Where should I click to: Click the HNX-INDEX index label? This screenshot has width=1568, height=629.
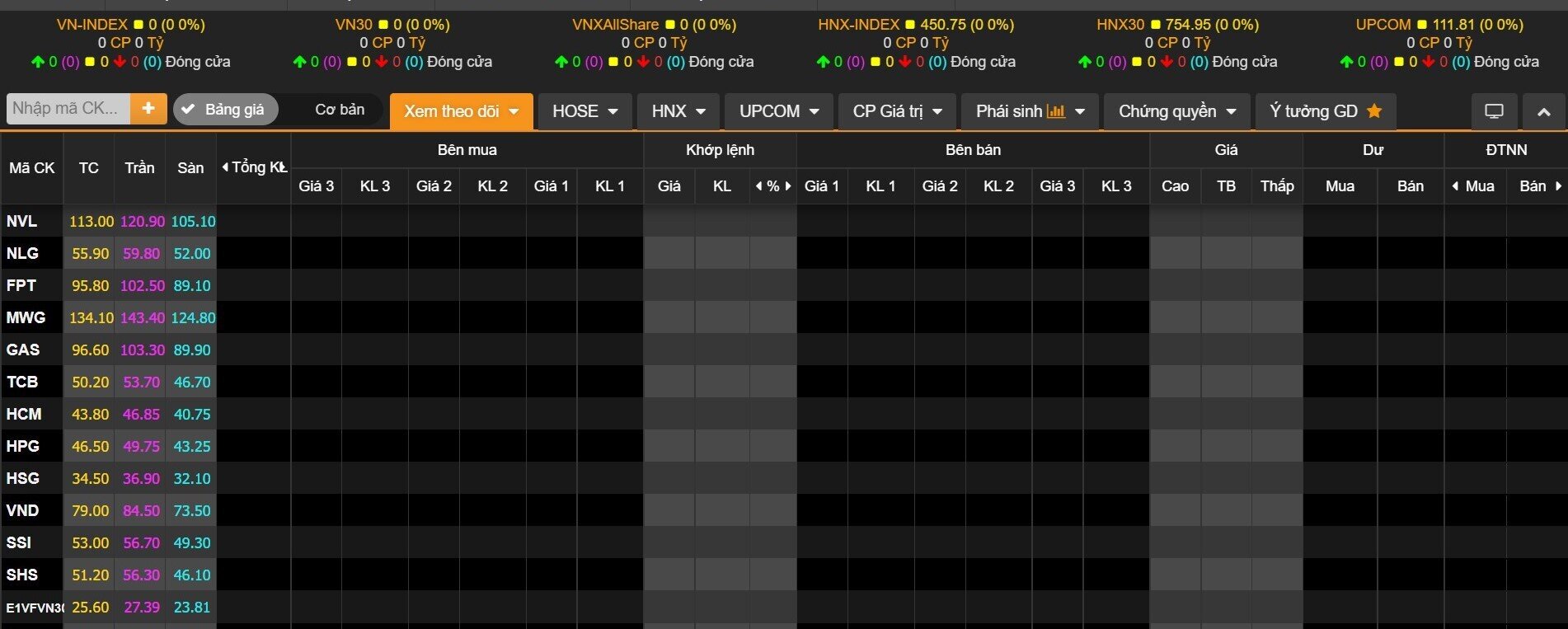click(x=858, y=25)
